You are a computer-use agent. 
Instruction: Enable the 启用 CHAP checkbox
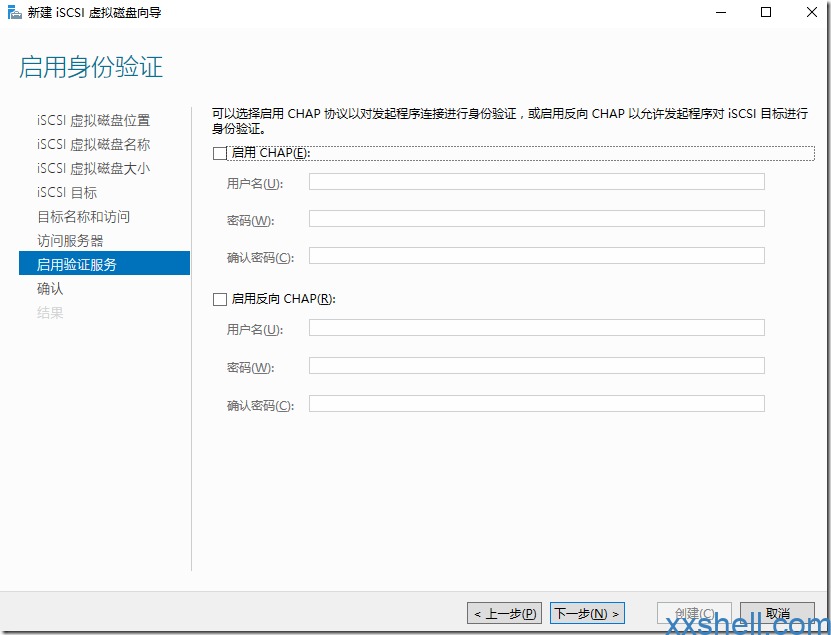(x=220, y=154)
